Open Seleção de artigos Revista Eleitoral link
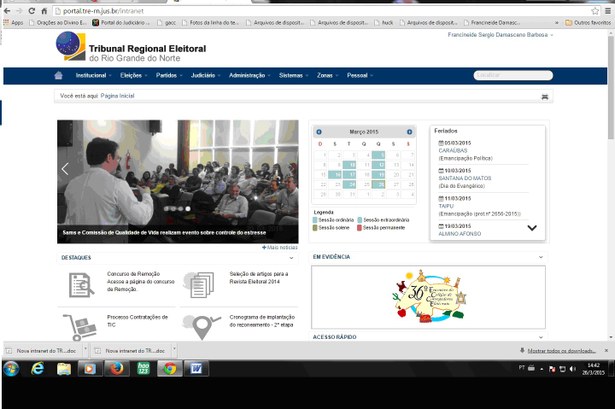Viewport: 615px width, 409px height. point(259,278)
